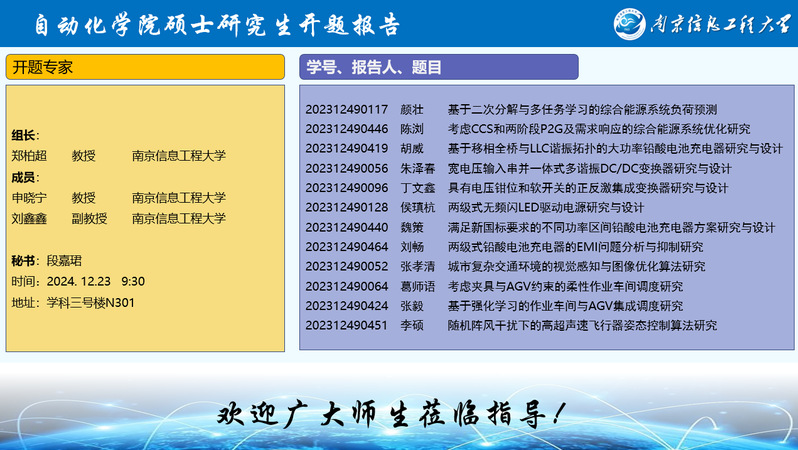Click the last row topic by 李硕
This screenshot has width=798, height=450.
coord(582,325)
